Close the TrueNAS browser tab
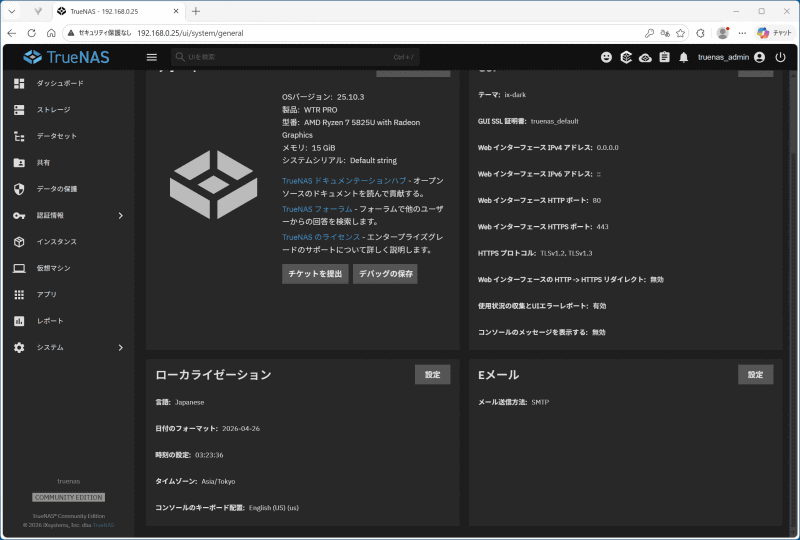 [176, 11]
